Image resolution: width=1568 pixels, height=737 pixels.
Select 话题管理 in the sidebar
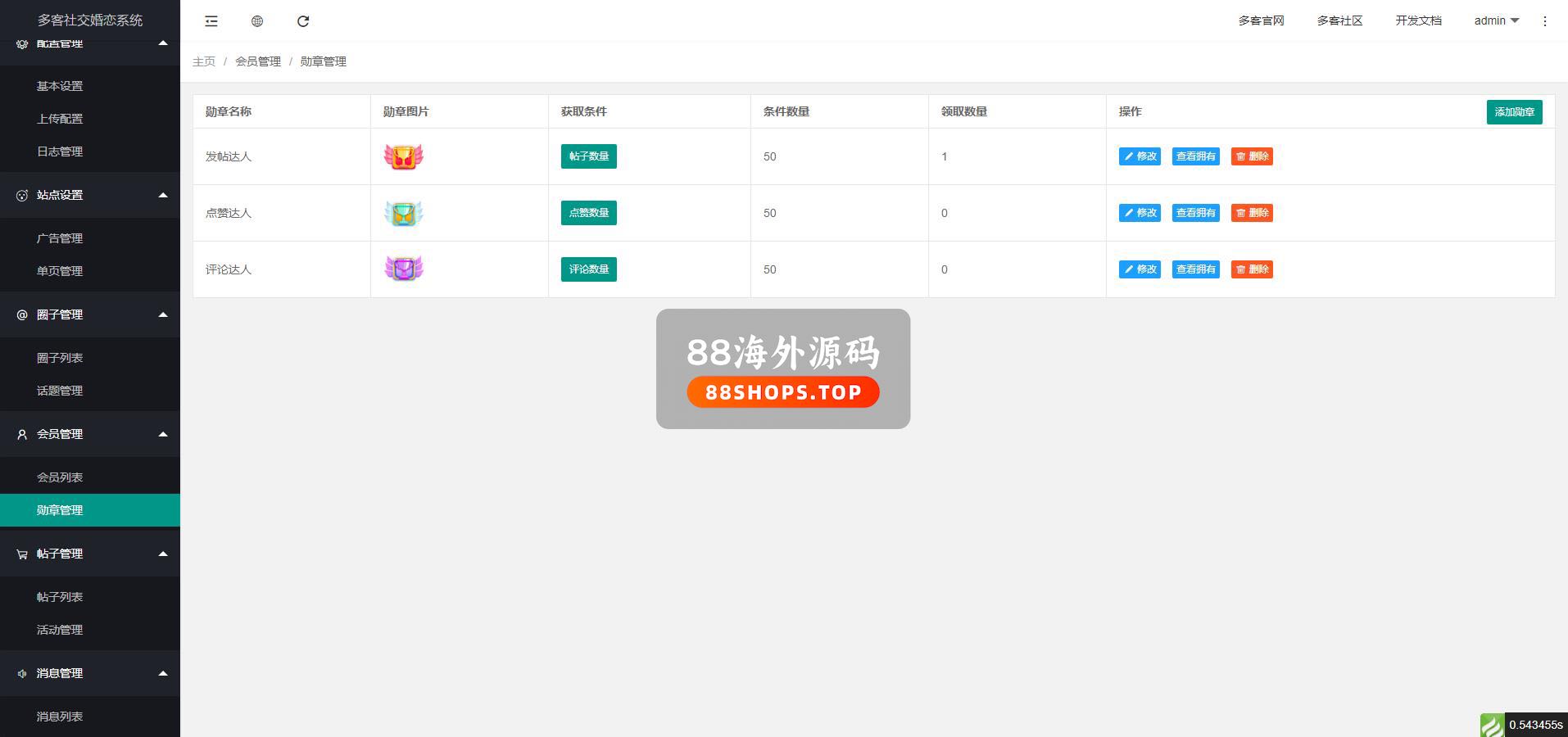click(60, 391)
